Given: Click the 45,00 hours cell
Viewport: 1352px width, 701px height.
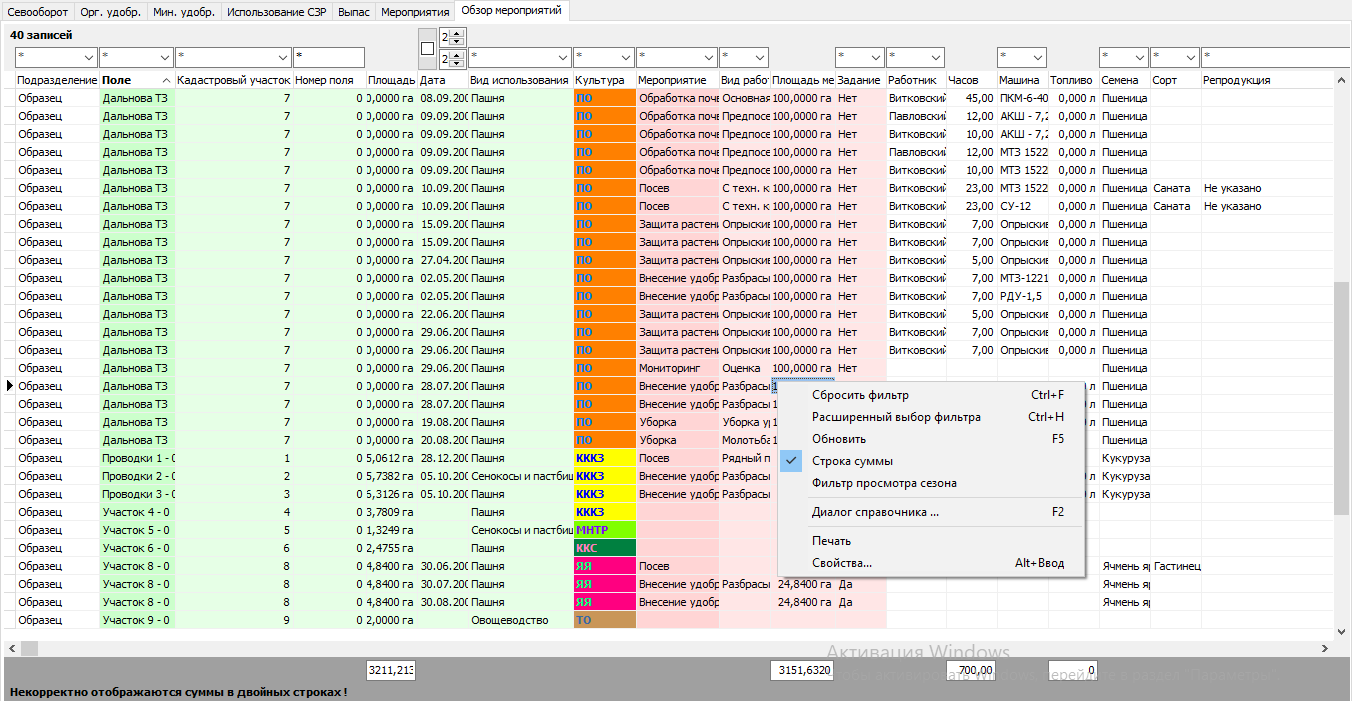Looking at the screenshot, I should (971, 98).
